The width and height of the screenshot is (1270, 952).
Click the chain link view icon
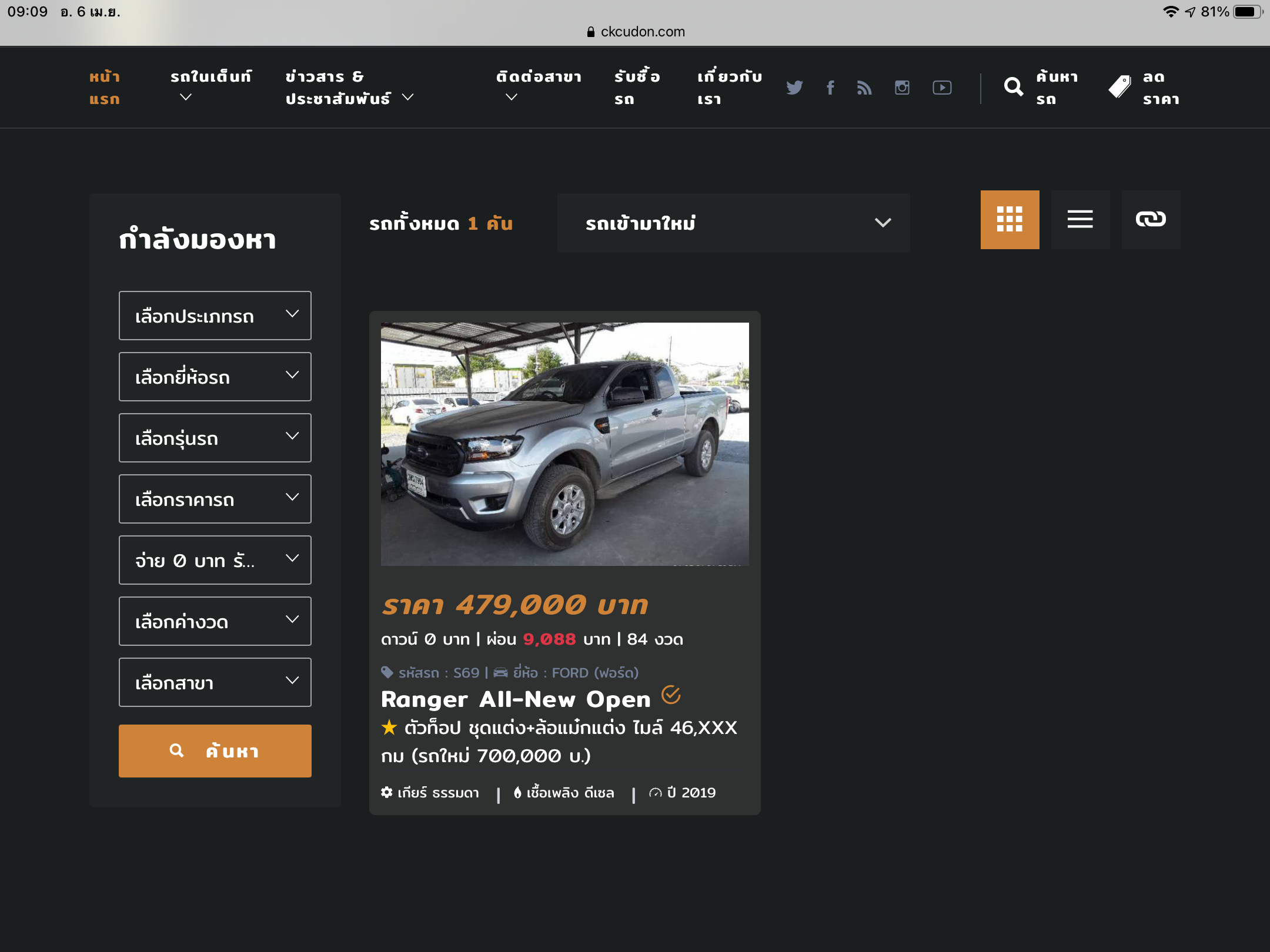click(1151, 220)
